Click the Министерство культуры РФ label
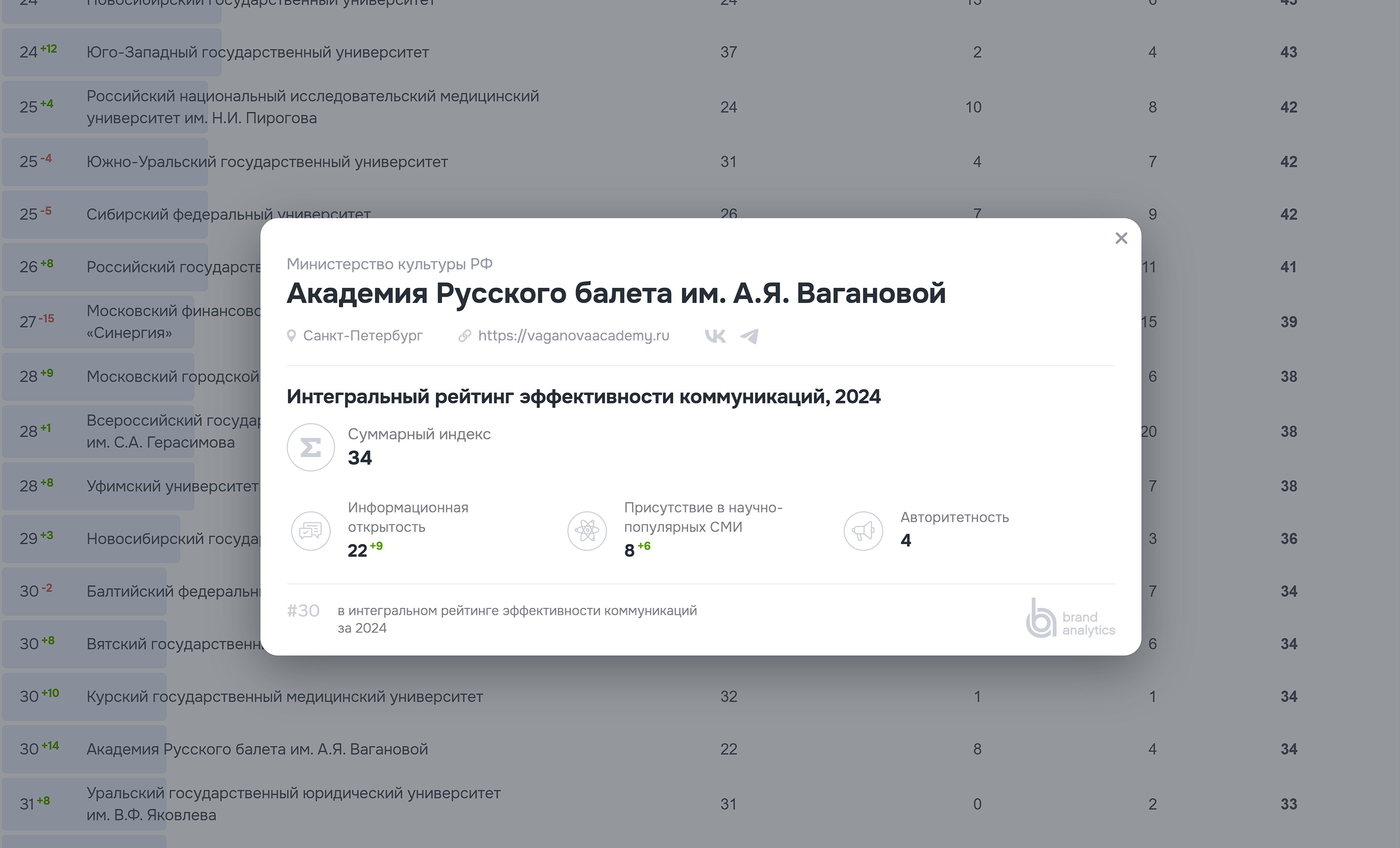 coord(389,264)
